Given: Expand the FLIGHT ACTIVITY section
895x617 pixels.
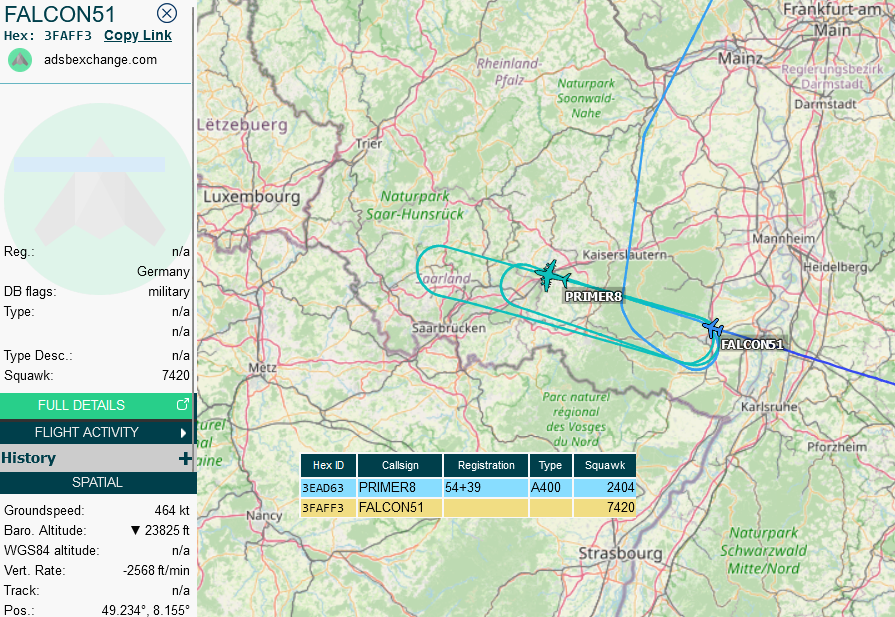Looking at the screenshot, I should click(x=97, y=432).
